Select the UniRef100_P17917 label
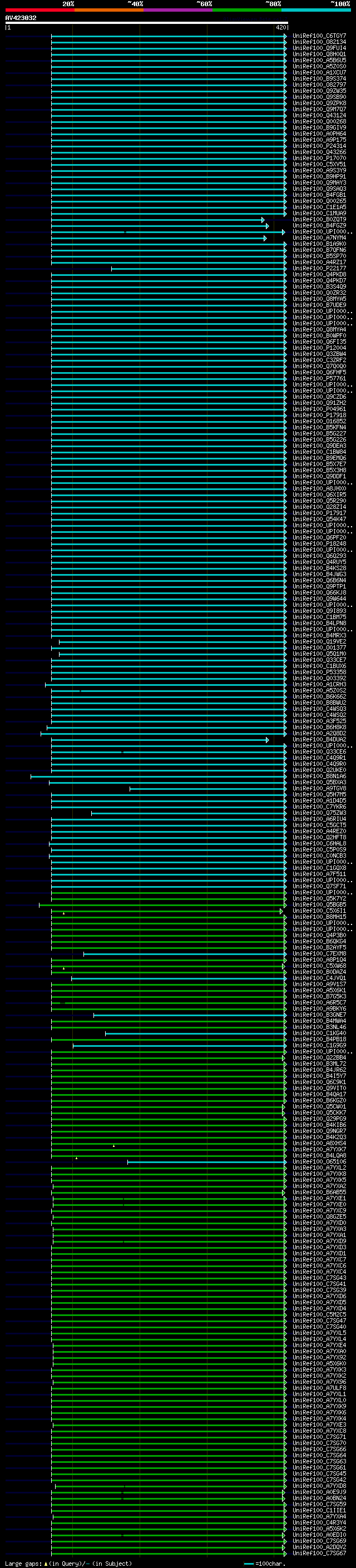This screenshot has height=1568, width=356. pos(319,512)
